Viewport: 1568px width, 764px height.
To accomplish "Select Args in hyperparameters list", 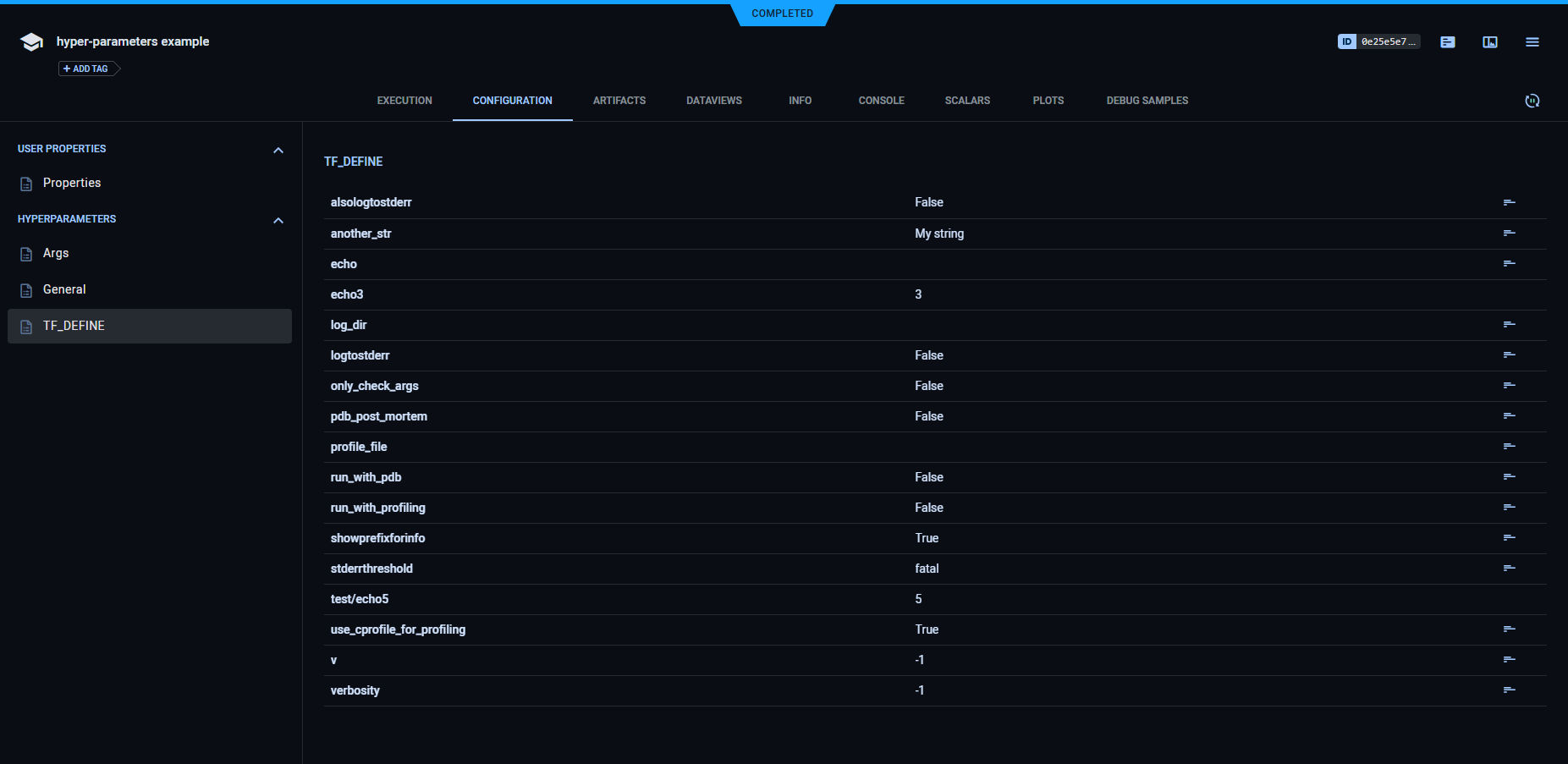I will click(x=56, y=254).
